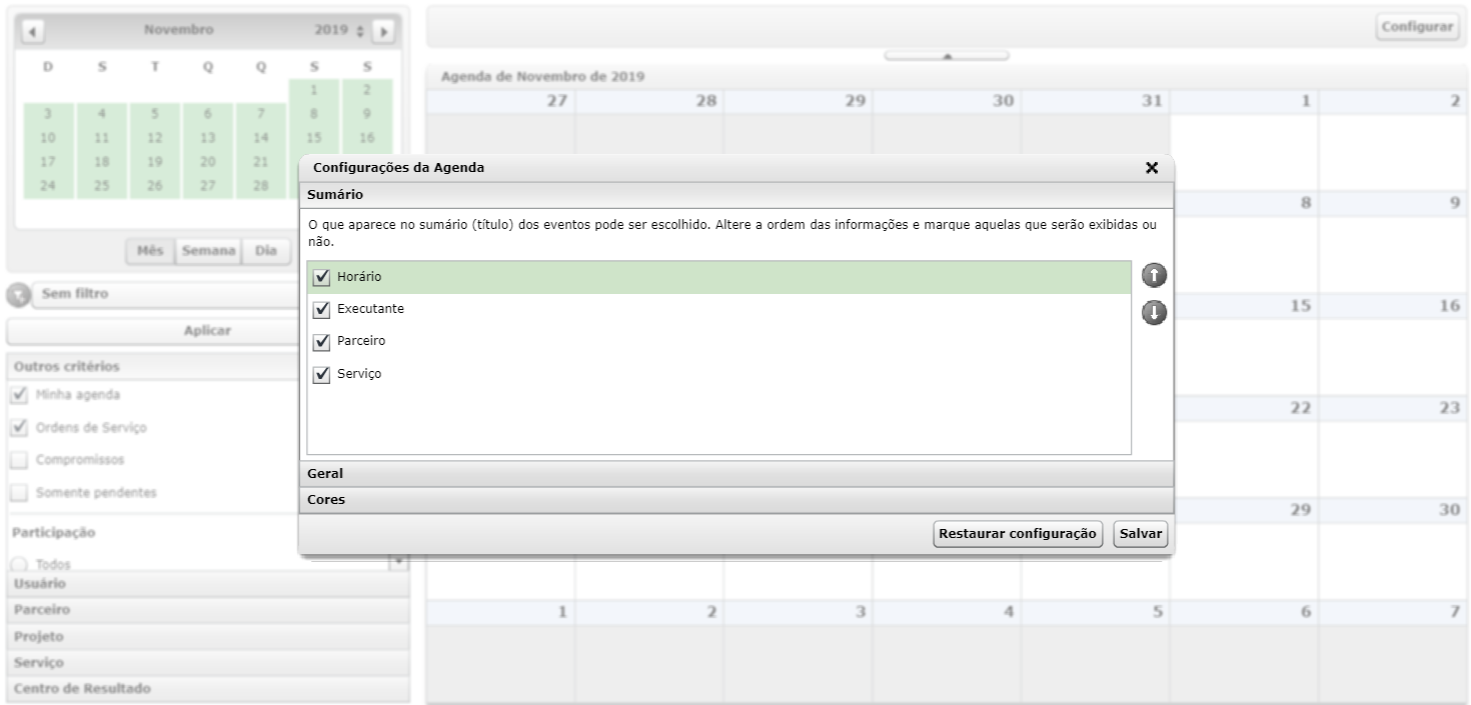Screen dimensions: 1471x705
Task: Click Restaurar configuração button
Action: [1017, 534]
